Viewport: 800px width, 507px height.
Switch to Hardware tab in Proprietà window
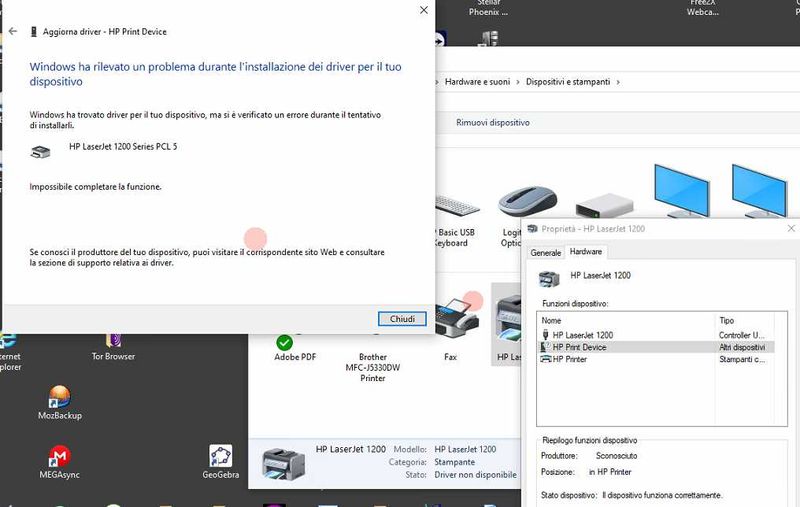(586, 251)
